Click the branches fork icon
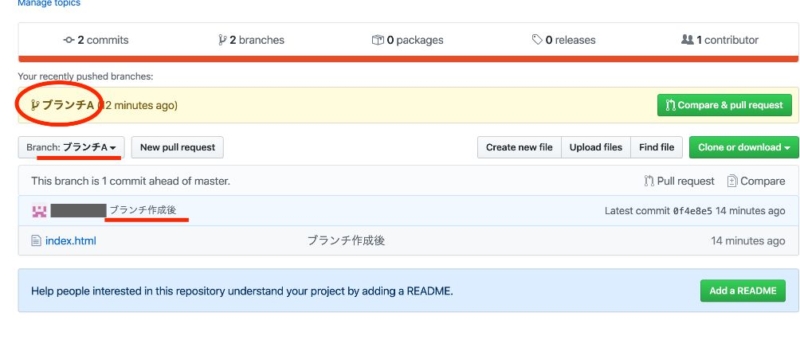Viewport: 800px width, 363px height. click(222, 40)
